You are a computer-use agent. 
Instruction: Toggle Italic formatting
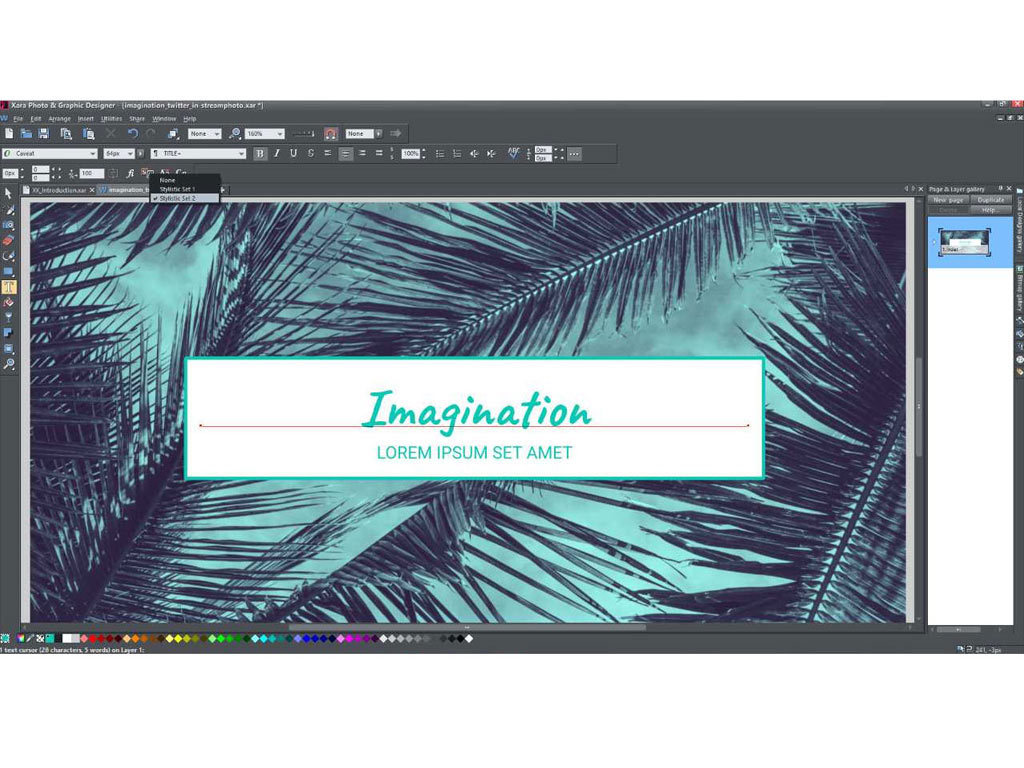[277, 154]
